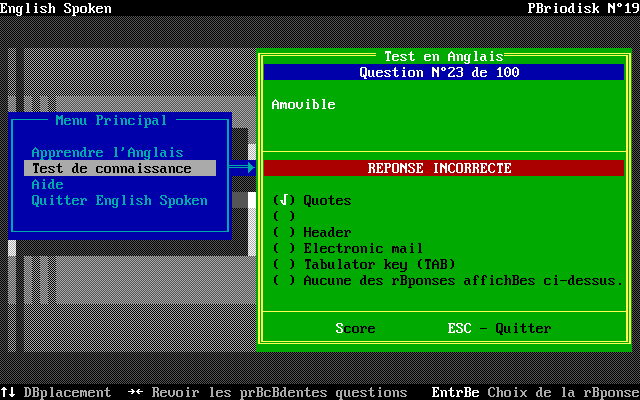Select the Tabulator key (TAB) answer radio button
The height and width of the screenshot is (400, 640).
coord(284,264)
